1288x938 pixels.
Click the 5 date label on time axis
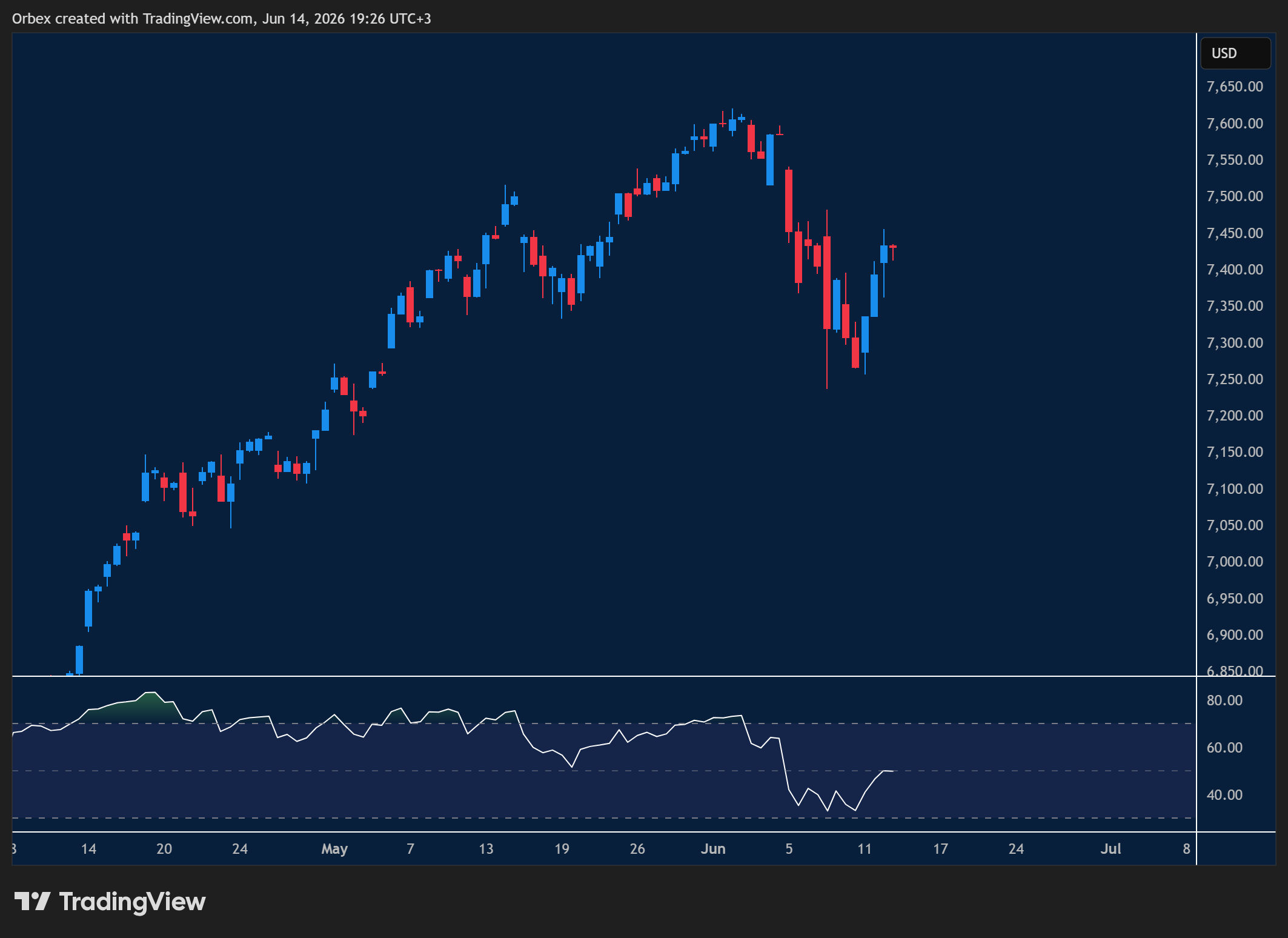[x=789, y=849]
